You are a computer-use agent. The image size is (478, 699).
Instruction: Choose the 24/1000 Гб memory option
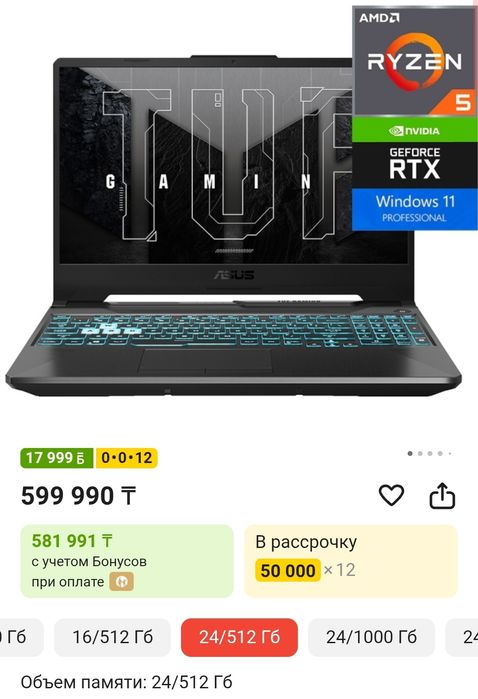[x=371, y=637]
